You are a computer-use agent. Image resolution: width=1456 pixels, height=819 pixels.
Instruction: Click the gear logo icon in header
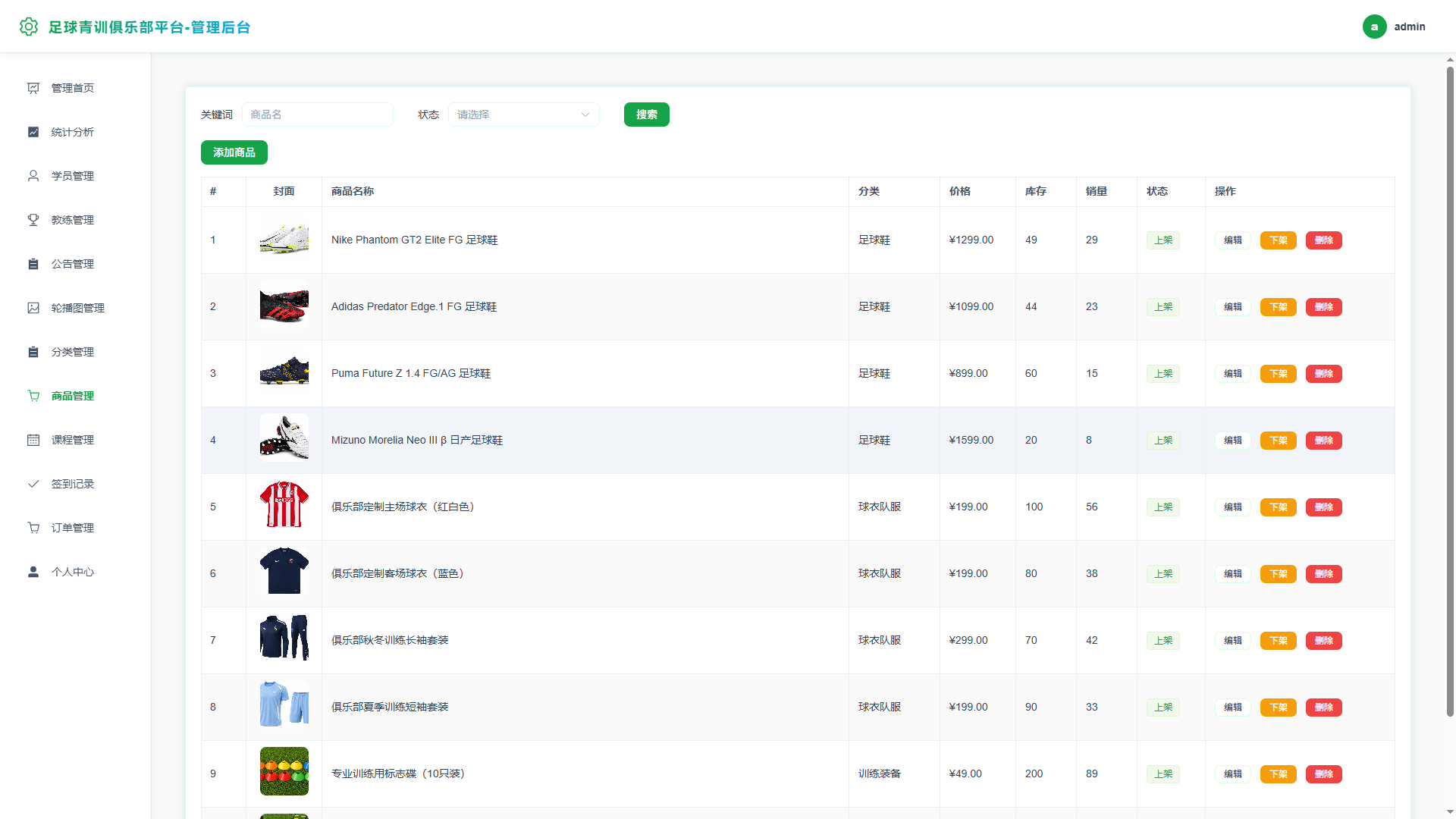click(29, 27)
